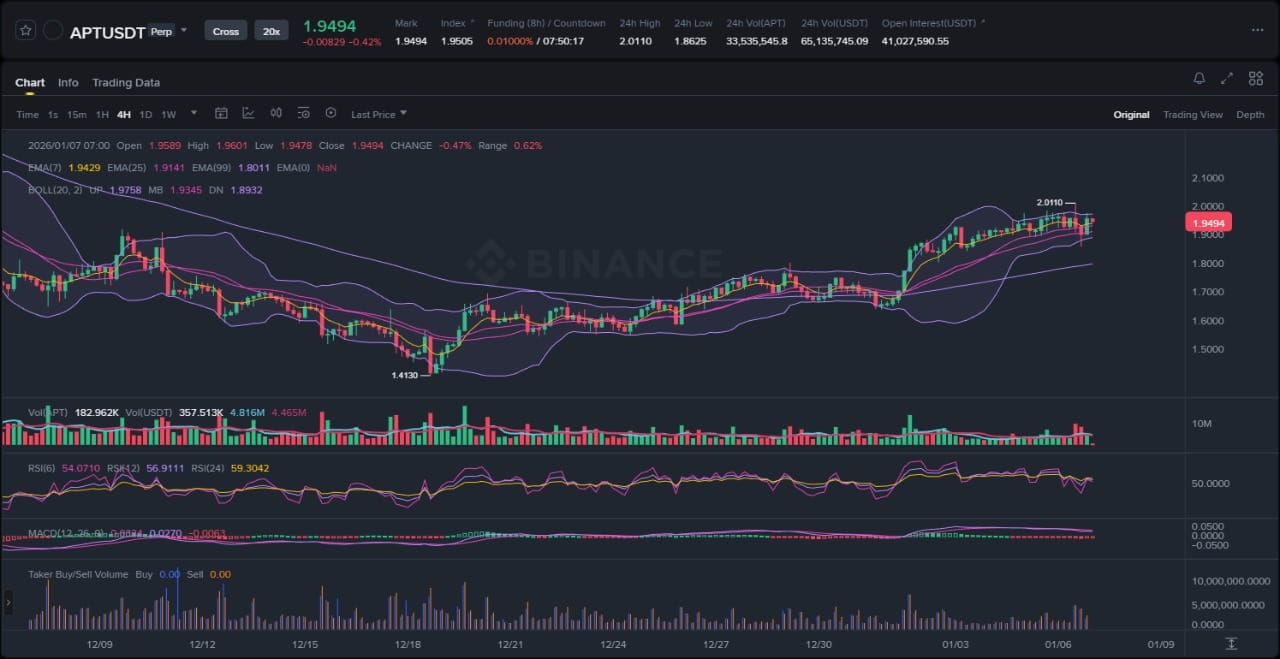Click the APTUSDT coin logo circle

pyautogui.click(x=53, y=31)
